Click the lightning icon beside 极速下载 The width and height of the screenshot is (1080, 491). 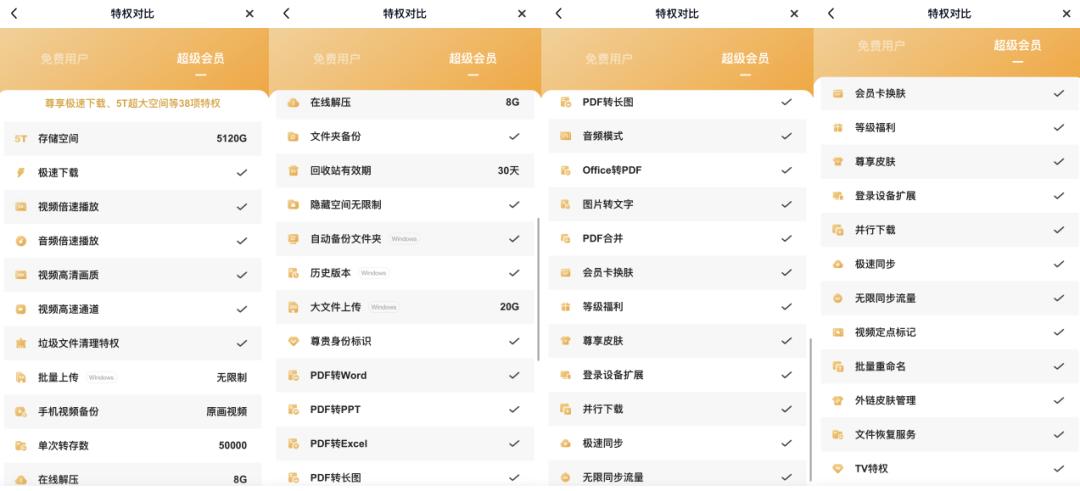21,173
